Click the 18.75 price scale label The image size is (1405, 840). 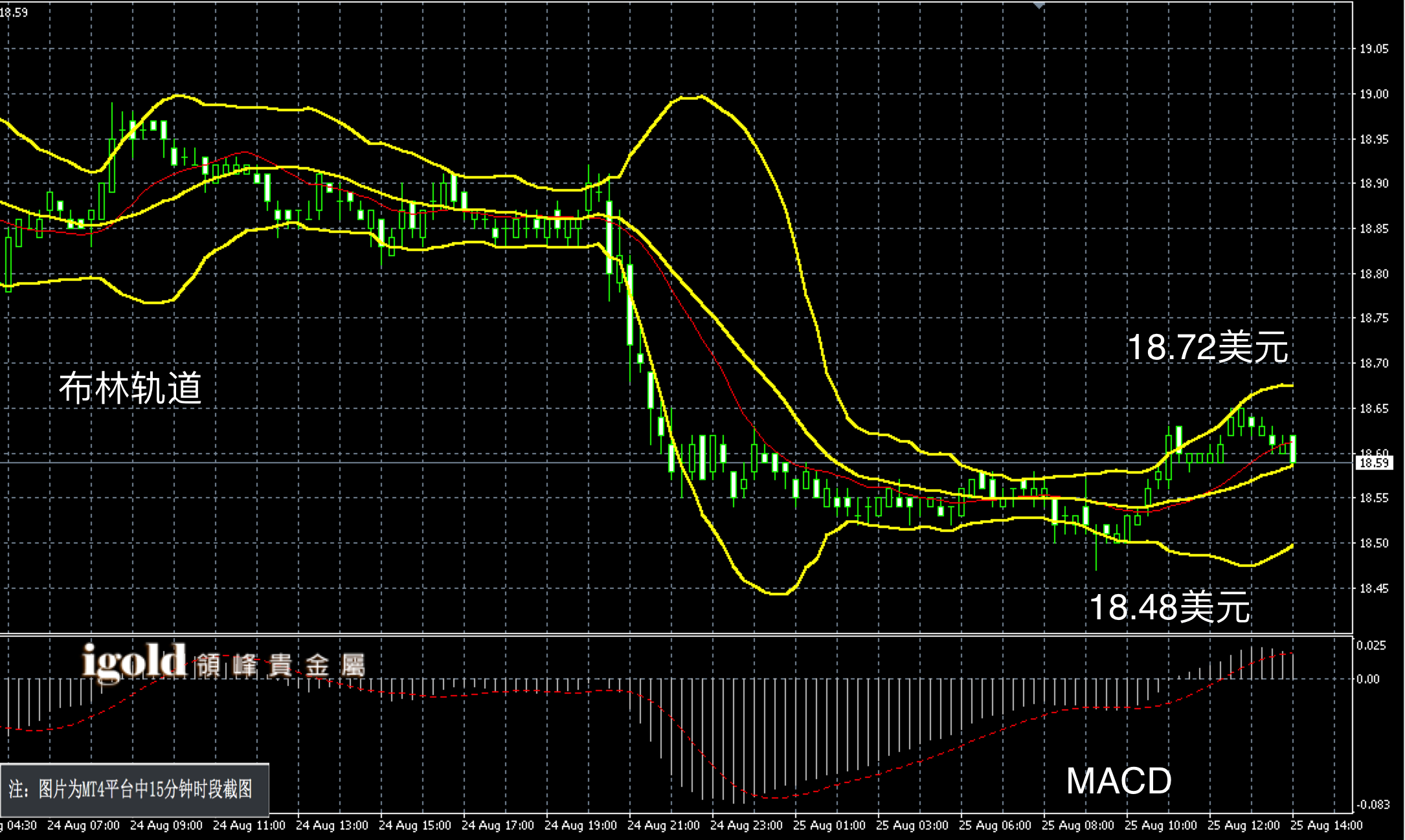coord(1373,318)
